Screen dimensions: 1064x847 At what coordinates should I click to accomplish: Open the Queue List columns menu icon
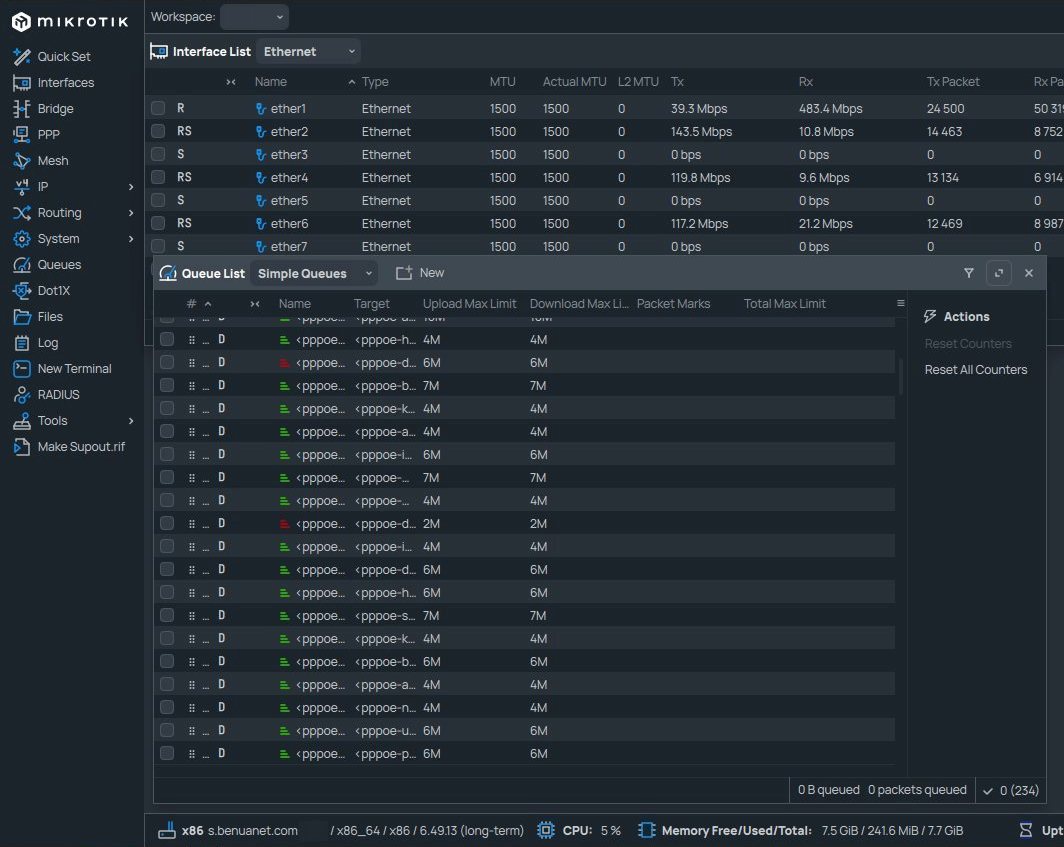(900, 303)
